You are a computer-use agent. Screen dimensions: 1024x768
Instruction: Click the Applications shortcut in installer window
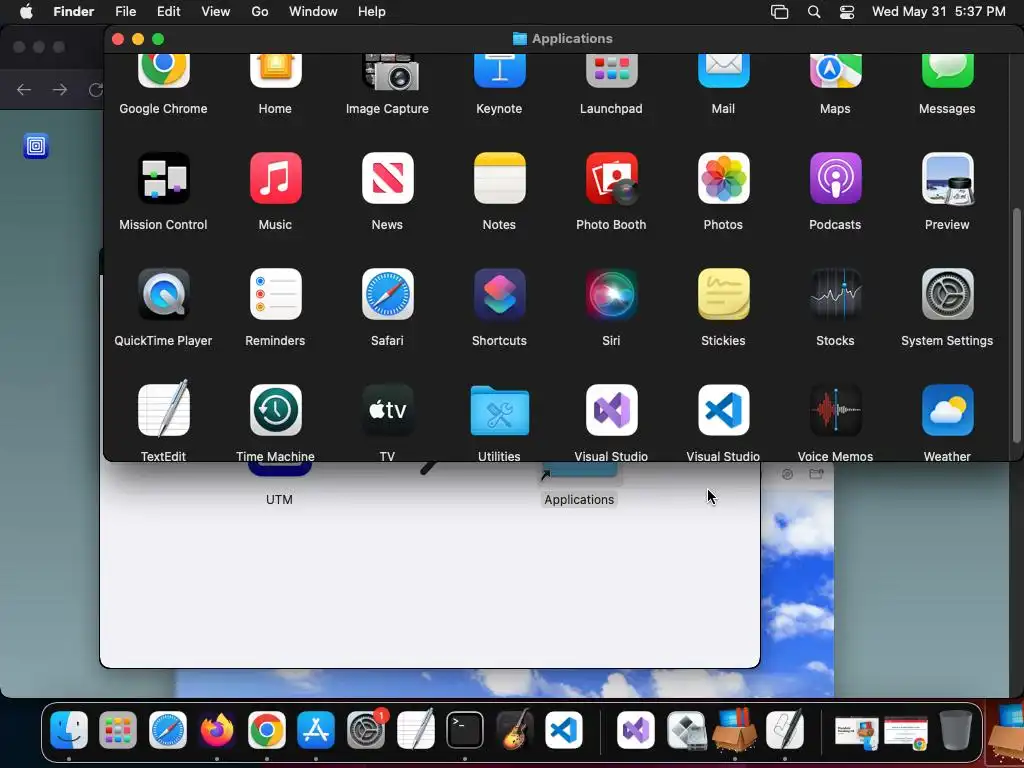(x=579, y=485)
